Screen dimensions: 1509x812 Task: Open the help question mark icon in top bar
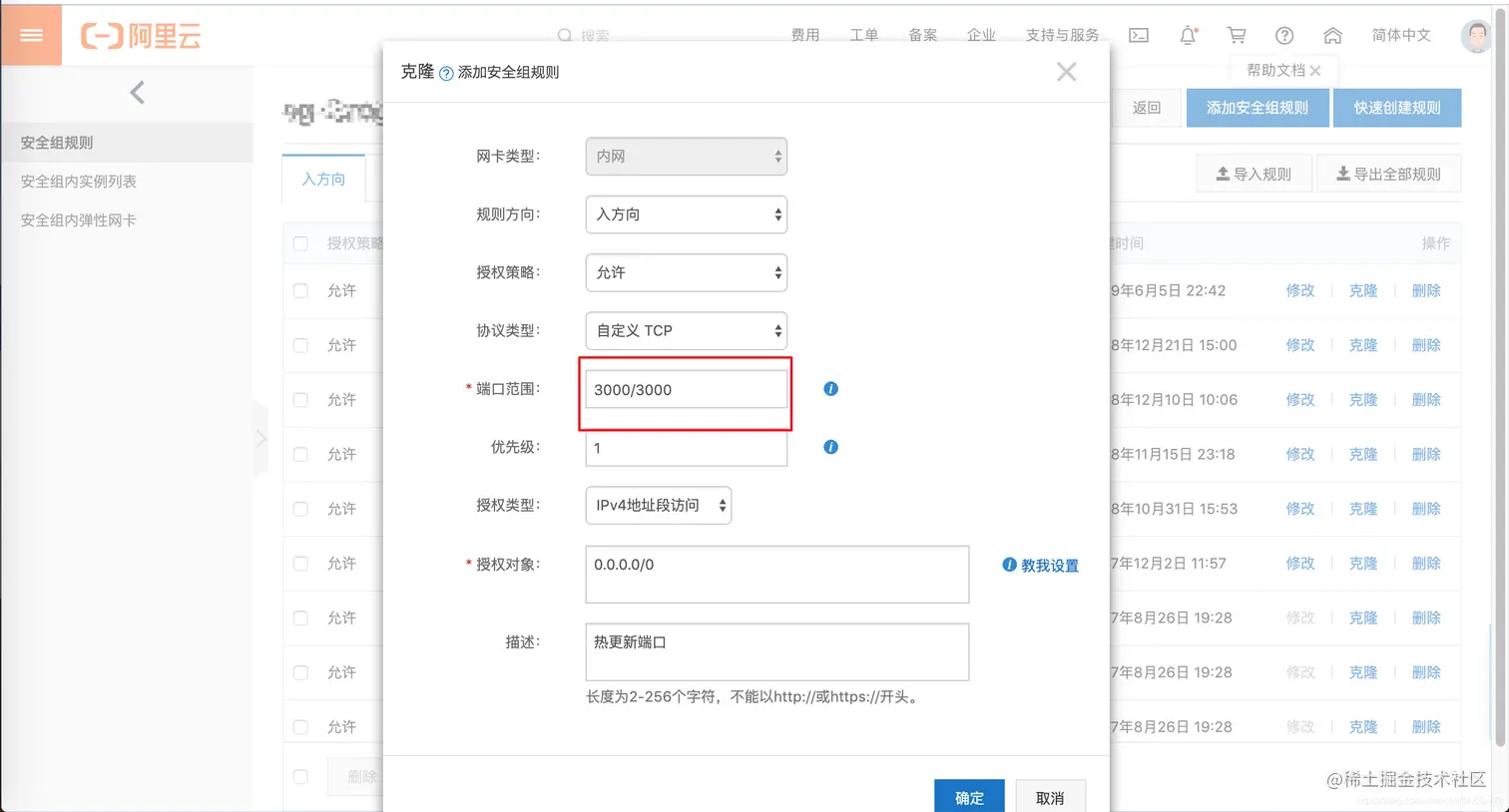tap(1284, 36)
